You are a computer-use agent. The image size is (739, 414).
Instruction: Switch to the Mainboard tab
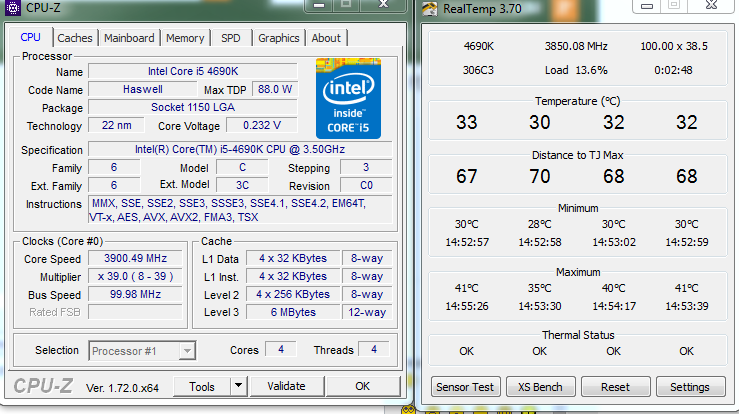tap(129, 38)
